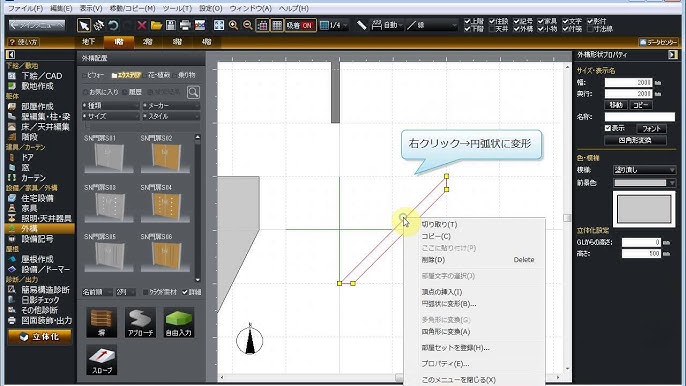Switch to the 地下 floor tab
The height and width of the screenshot is (386, 686).
88,42
